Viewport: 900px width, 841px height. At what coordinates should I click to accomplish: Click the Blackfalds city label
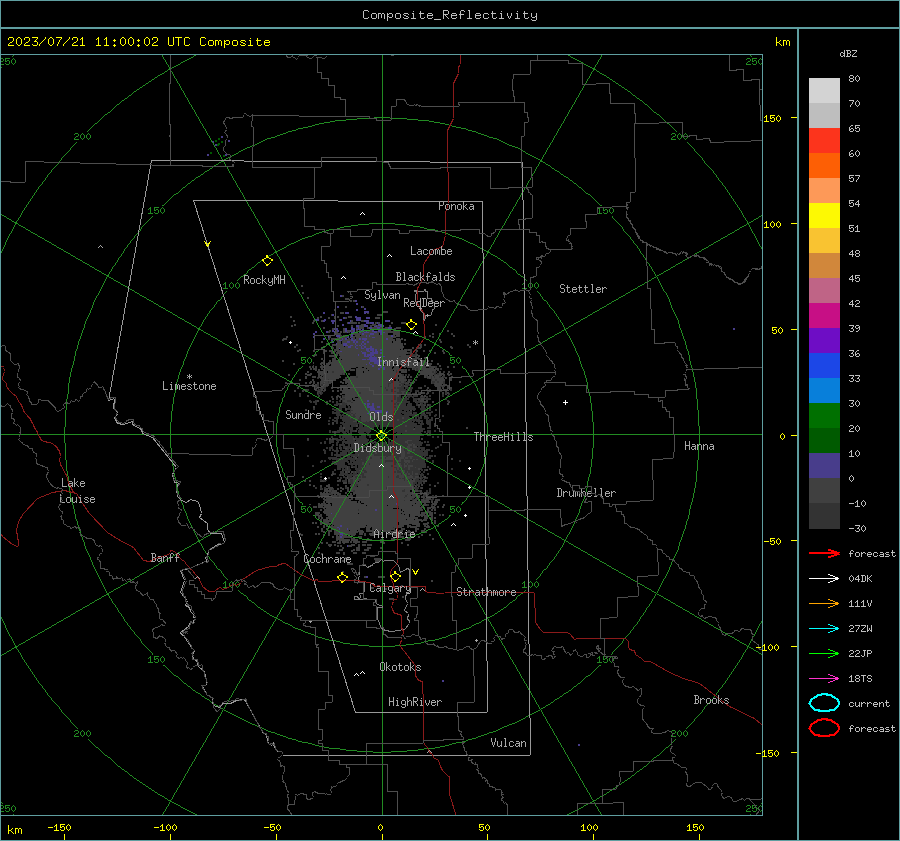click(425, 277)
